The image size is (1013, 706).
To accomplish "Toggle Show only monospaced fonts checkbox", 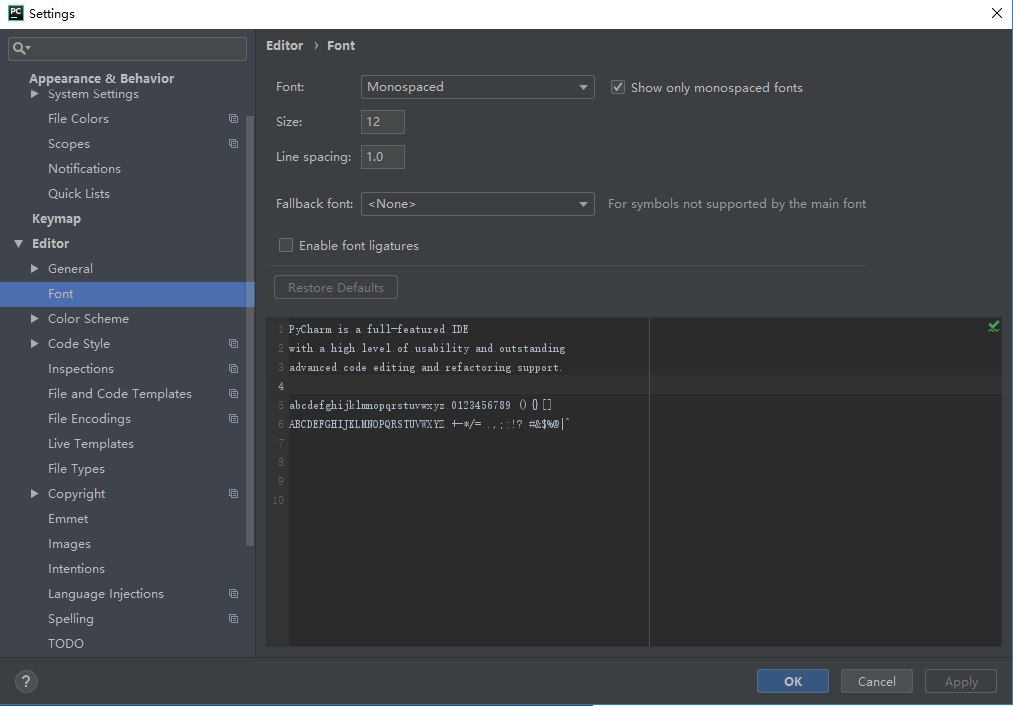I will click(618, 87).
